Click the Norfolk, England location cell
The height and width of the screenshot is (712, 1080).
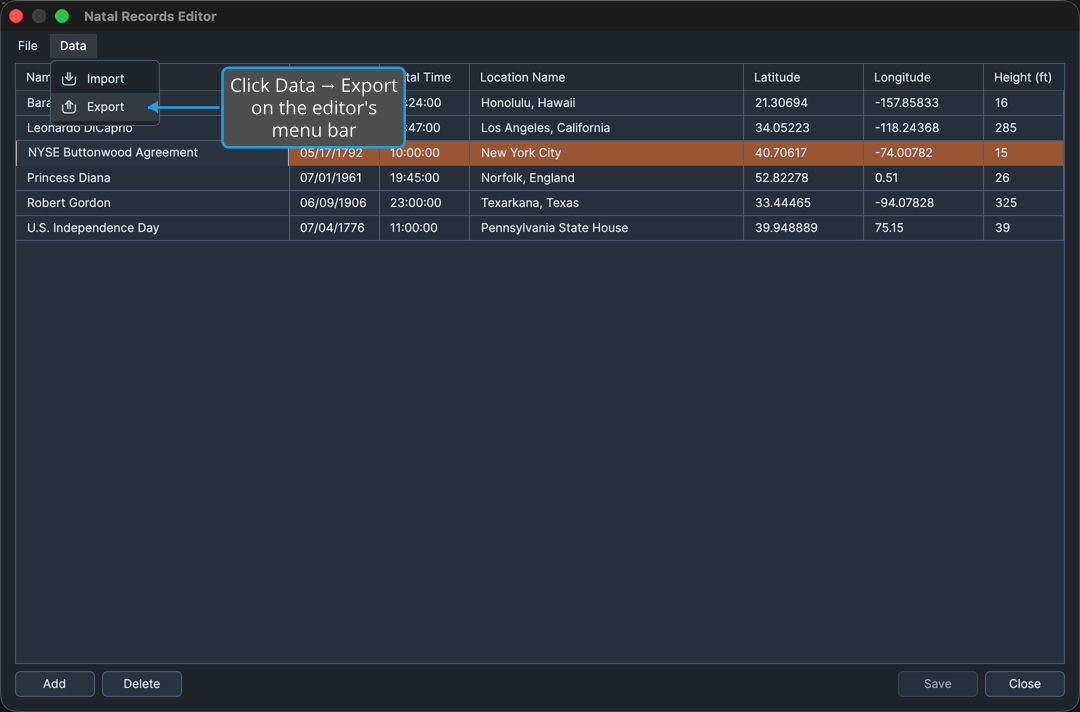pos(606,178)
